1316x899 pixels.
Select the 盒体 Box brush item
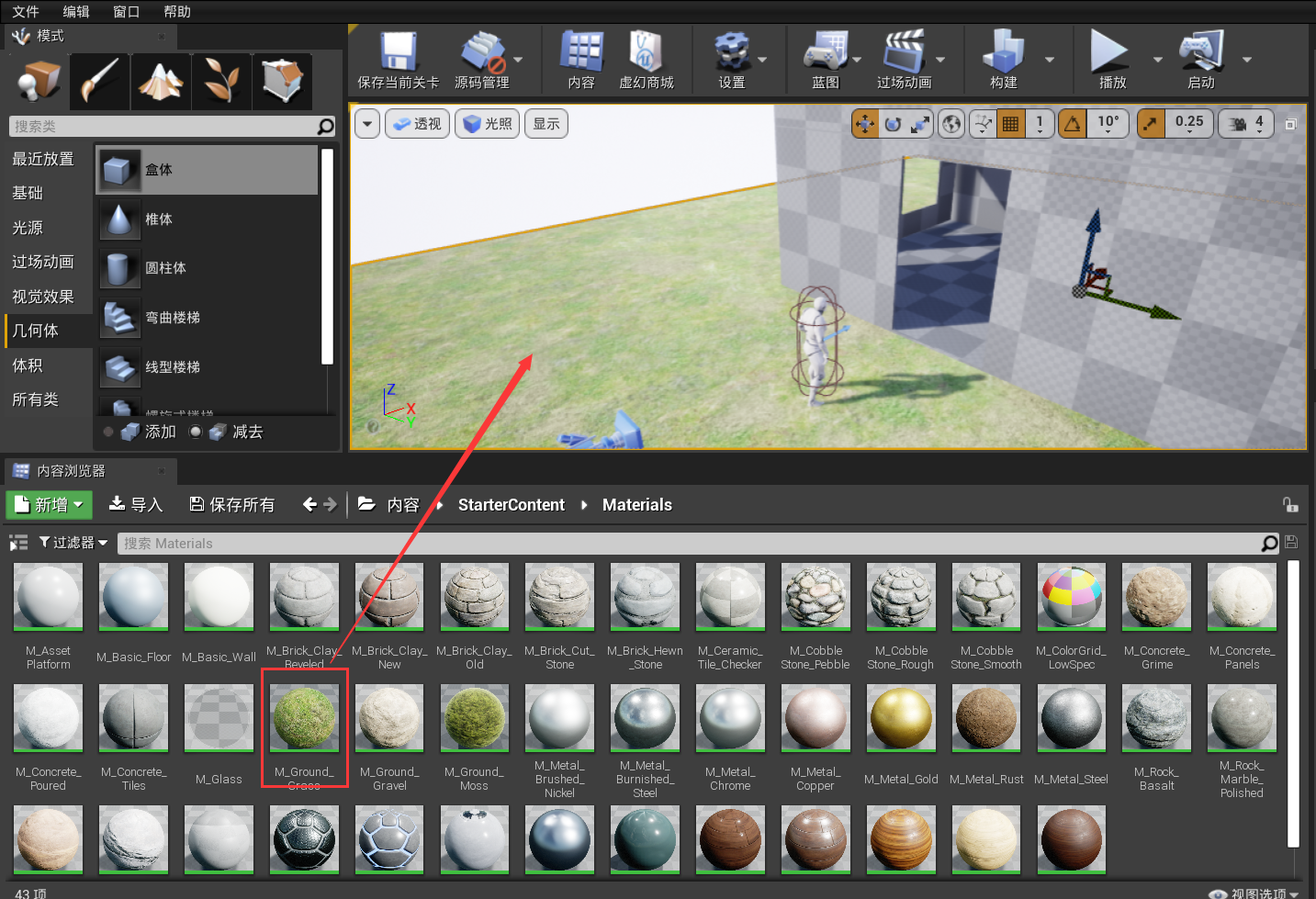(x=208, y=170)
